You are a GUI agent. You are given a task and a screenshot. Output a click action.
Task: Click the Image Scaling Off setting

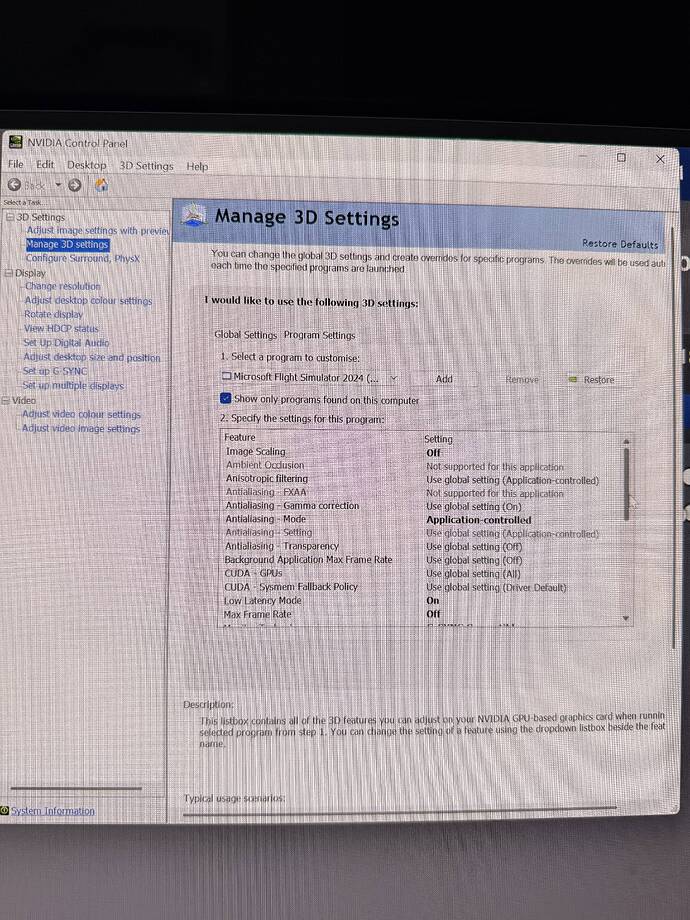pyautogui.click(x=433, y=453)
